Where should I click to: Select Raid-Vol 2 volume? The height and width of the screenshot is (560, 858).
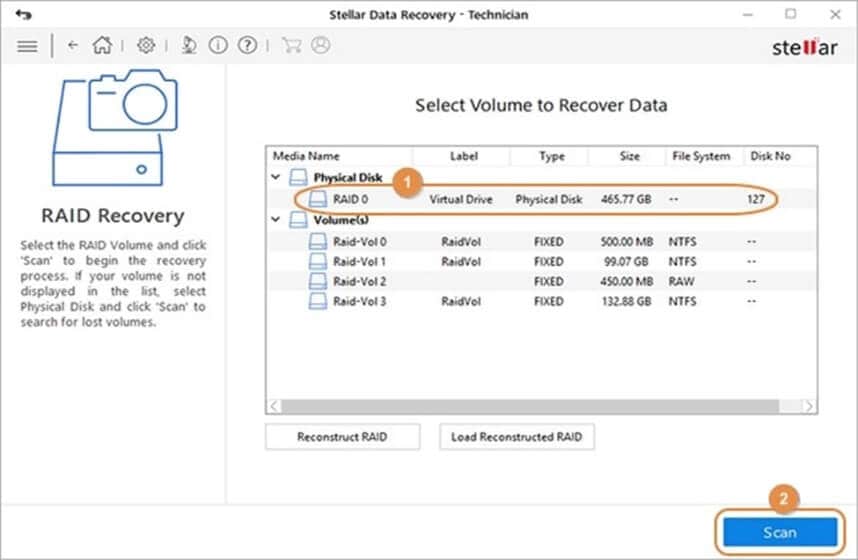542,281
